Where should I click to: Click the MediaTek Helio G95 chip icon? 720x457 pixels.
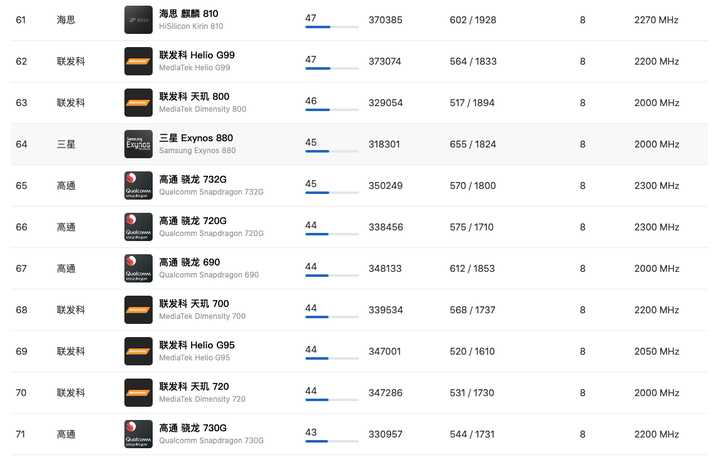(x=138, y=351)
